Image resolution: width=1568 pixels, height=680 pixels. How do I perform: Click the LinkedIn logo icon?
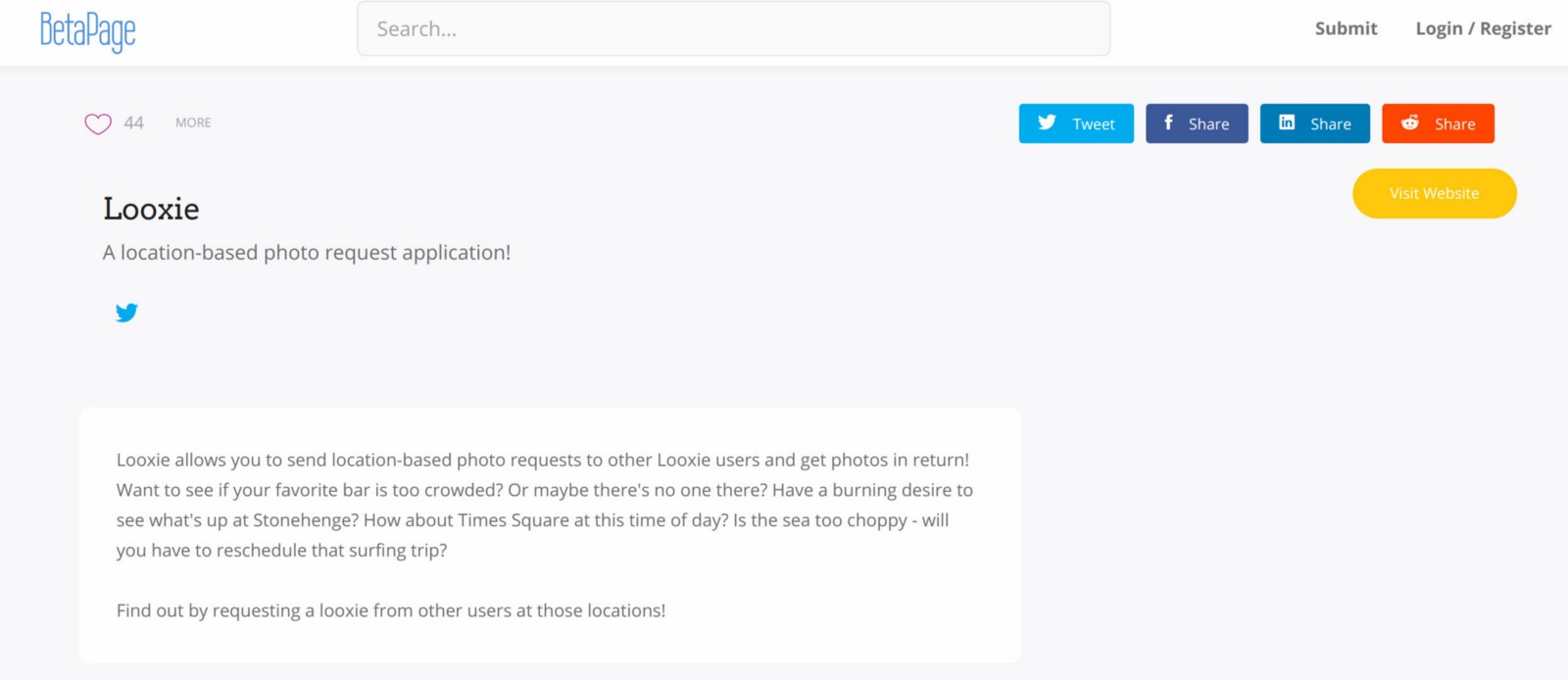(x=1287, y=122)
